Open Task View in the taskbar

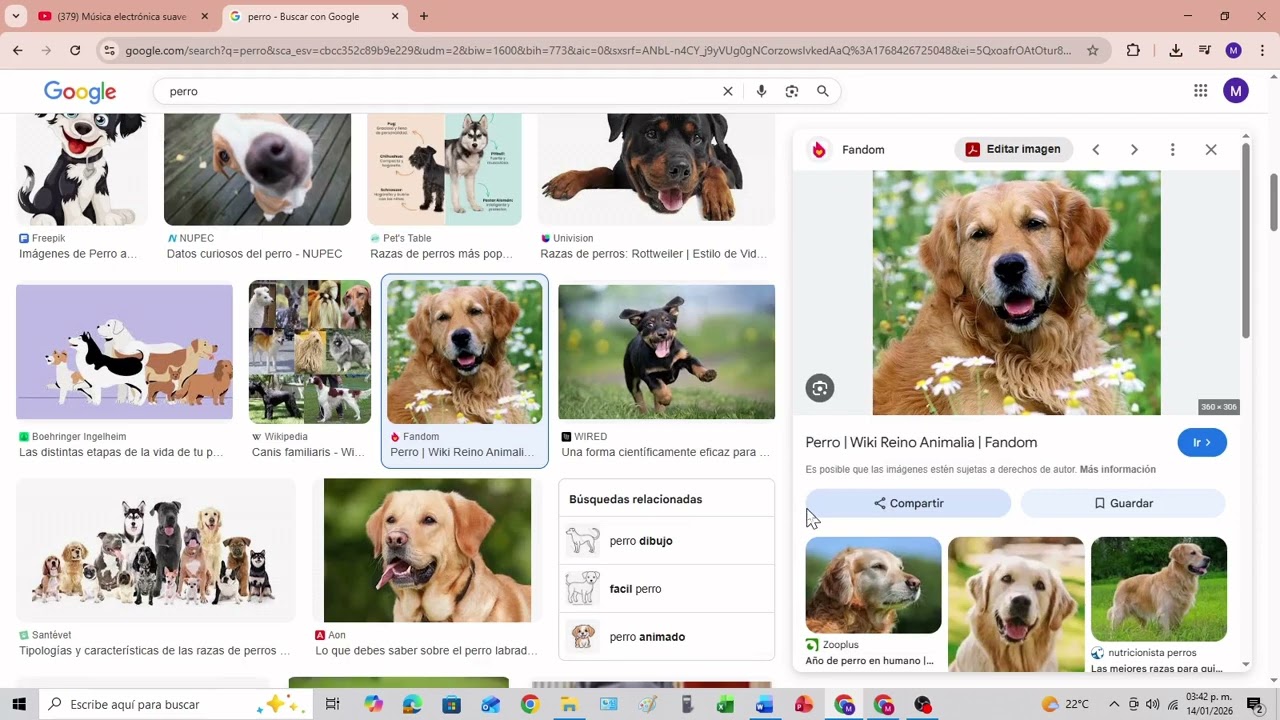tap(333, 704)
